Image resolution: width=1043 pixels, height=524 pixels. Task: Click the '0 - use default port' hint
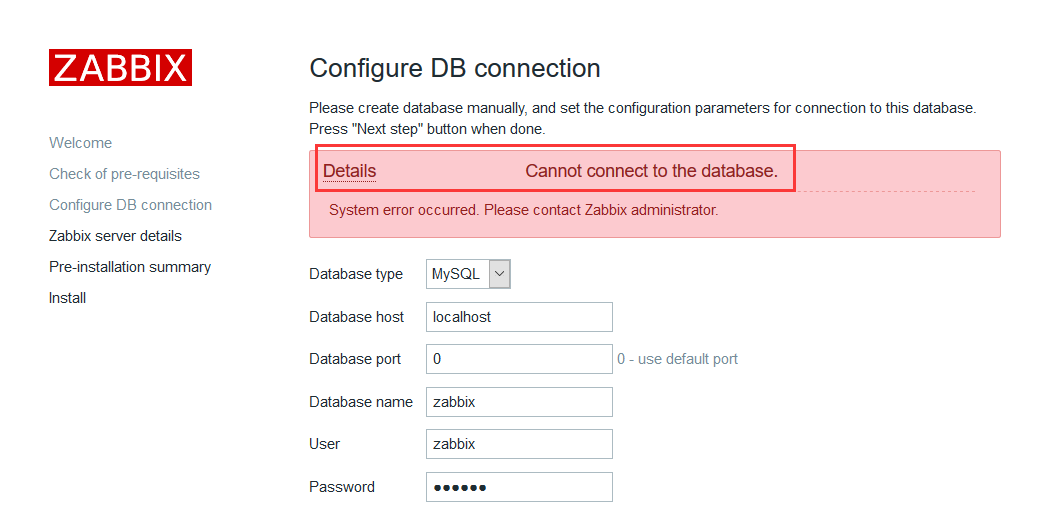tap(677, 359)
